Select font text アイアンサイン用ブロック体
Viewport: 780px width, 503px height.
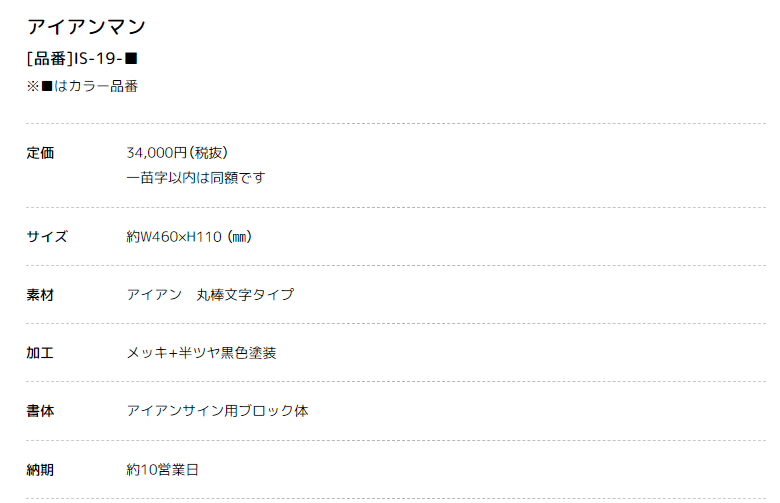click(217, 411)
